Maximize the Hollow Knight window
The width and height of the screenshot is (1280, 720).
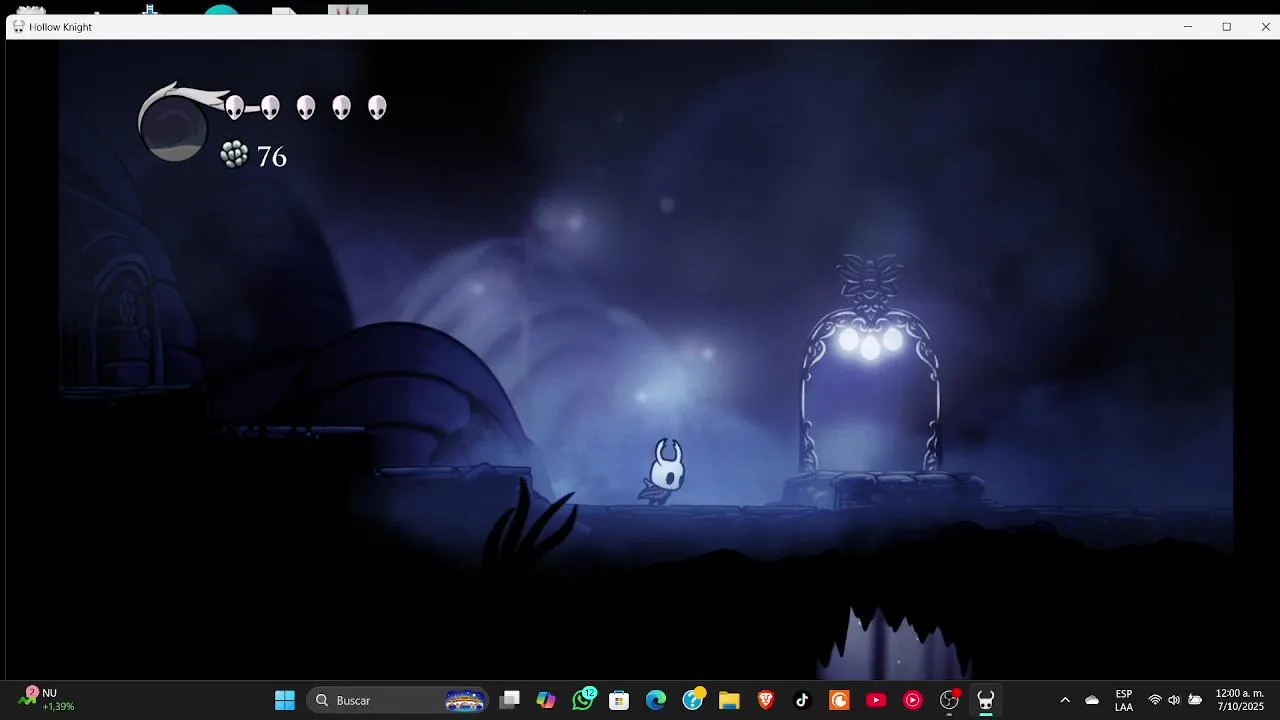click(1227, 27)
